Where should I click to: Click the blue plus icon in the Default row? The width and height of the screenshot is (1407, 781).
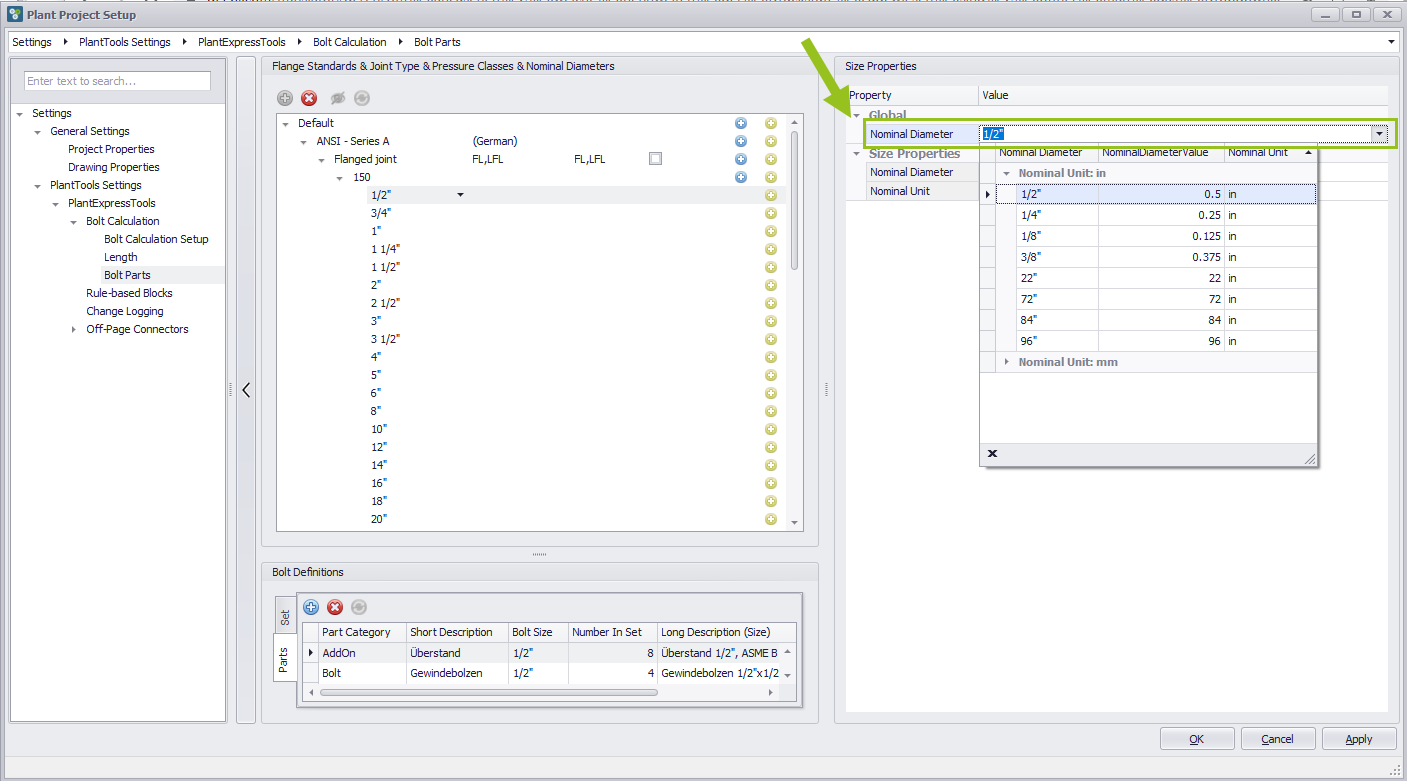click(741, 123)
